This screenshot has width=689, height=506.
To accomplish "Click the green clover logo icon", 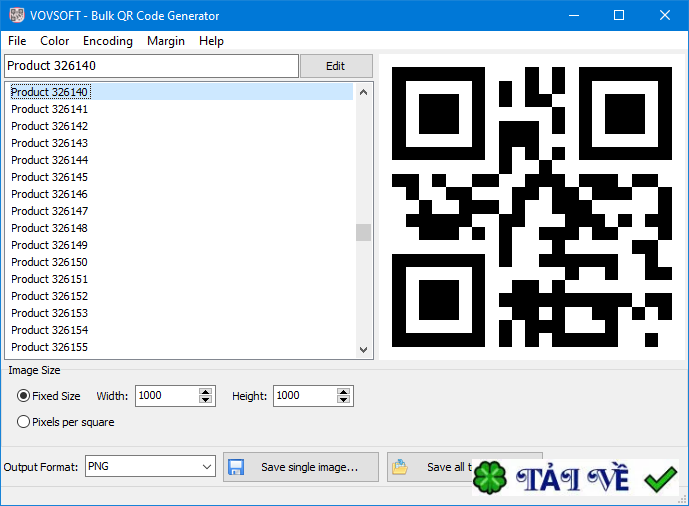I will coord(490,479).
